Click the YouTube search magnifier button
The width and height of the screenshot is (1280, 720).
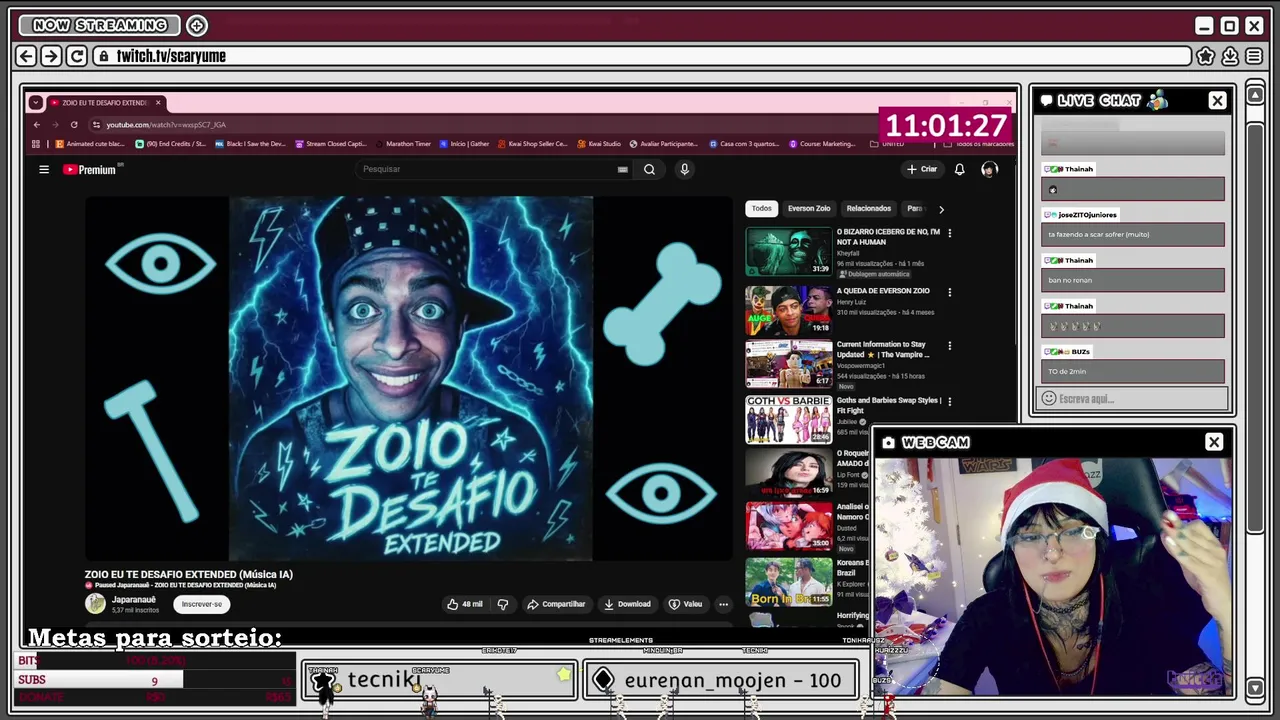pos(649,169)
